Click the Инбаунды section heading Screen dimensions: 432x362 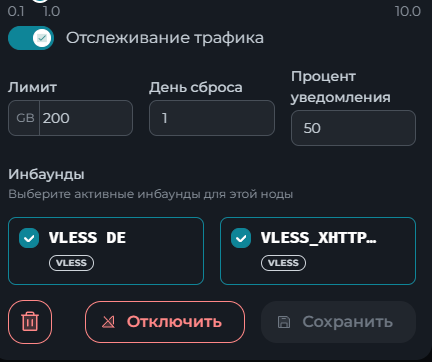click(x=46, y=174)
